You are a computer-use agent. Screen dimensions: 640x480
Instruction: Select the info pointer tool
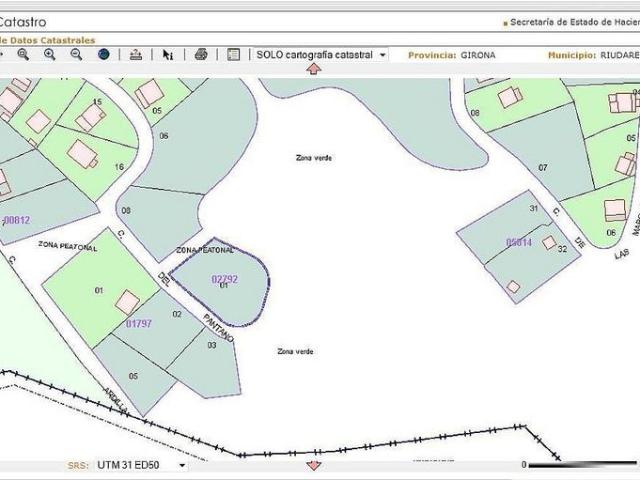pyautogui.click(x=168, y=55)
